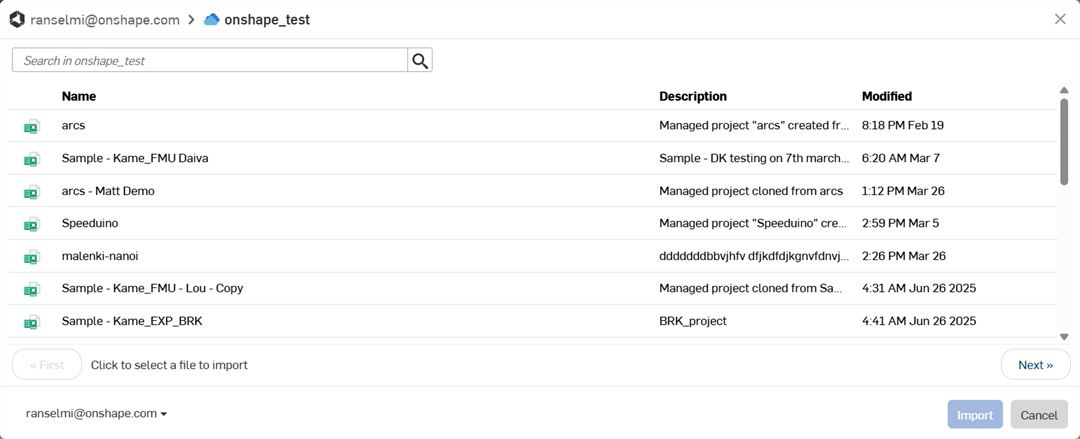Screen dimensions: 1080x439
Task: Go to Next page of results
Action: 1035,365
